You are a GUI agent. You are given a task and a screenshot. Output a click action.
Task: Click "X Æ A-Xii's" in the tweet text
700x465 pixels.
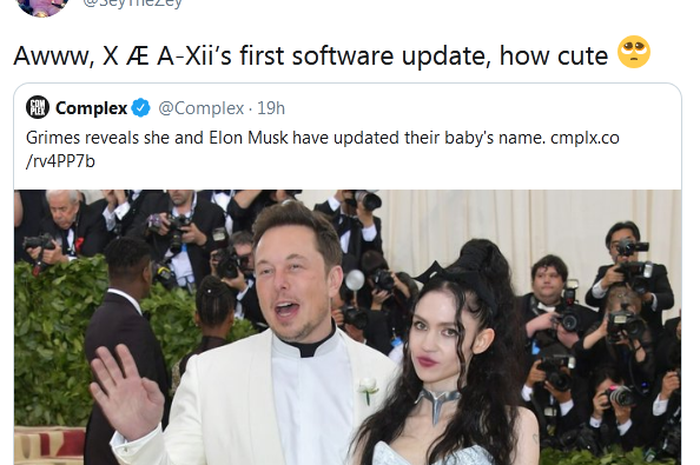pos(174,55)
